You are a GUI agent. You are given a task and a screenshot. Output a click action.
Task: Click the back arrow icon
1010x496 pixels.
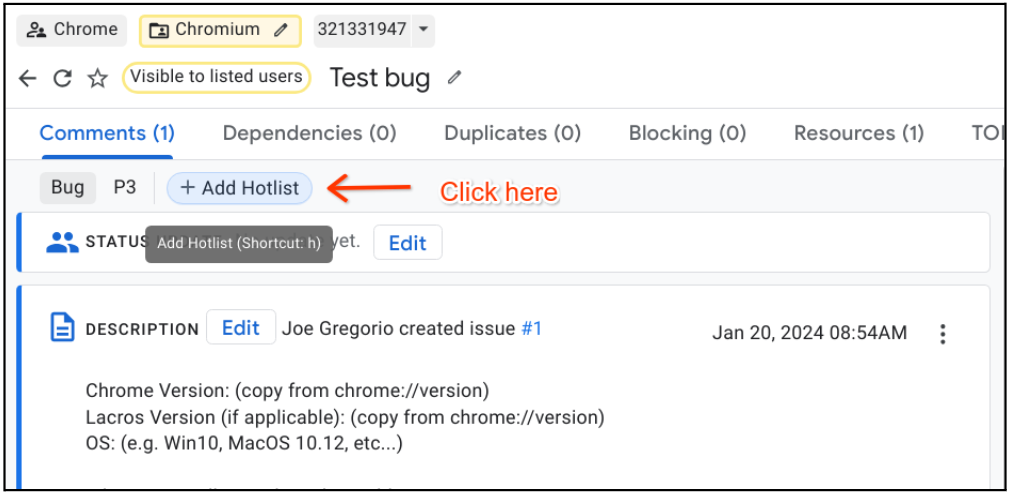coord(28,78)
